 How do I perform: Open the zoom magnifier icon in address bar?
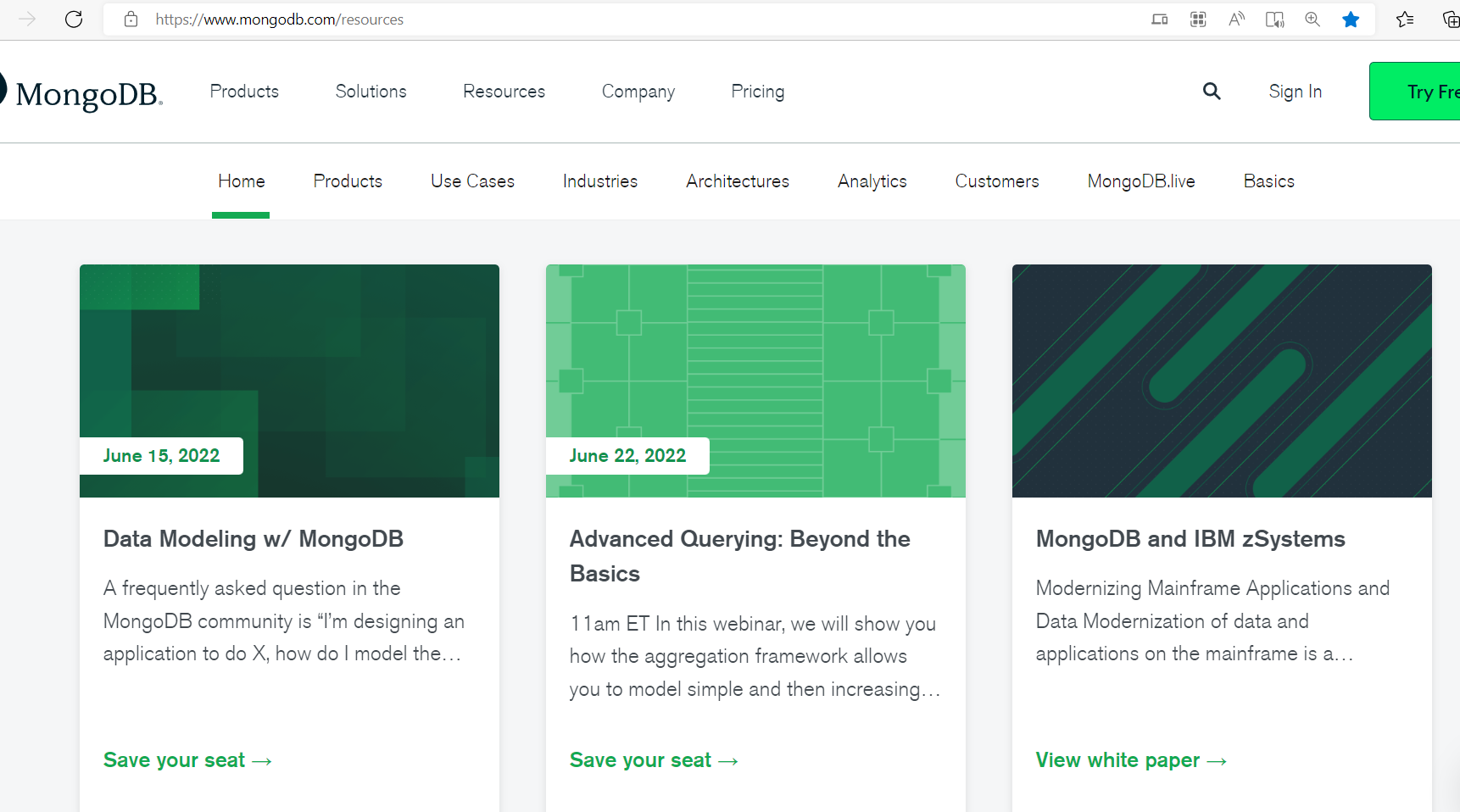click(x=1312, y=19)
